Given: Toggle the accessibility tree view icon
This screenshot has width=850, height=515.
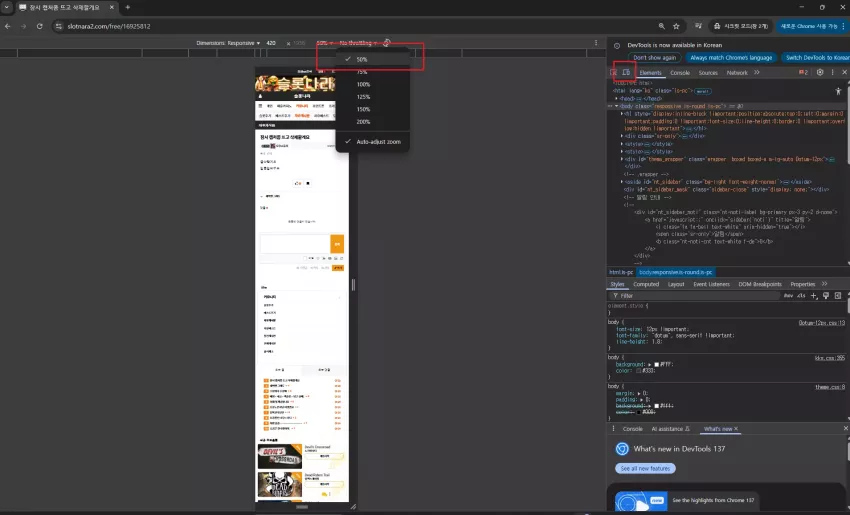Looking at the screenshot, I should click(x=838, y=91).
